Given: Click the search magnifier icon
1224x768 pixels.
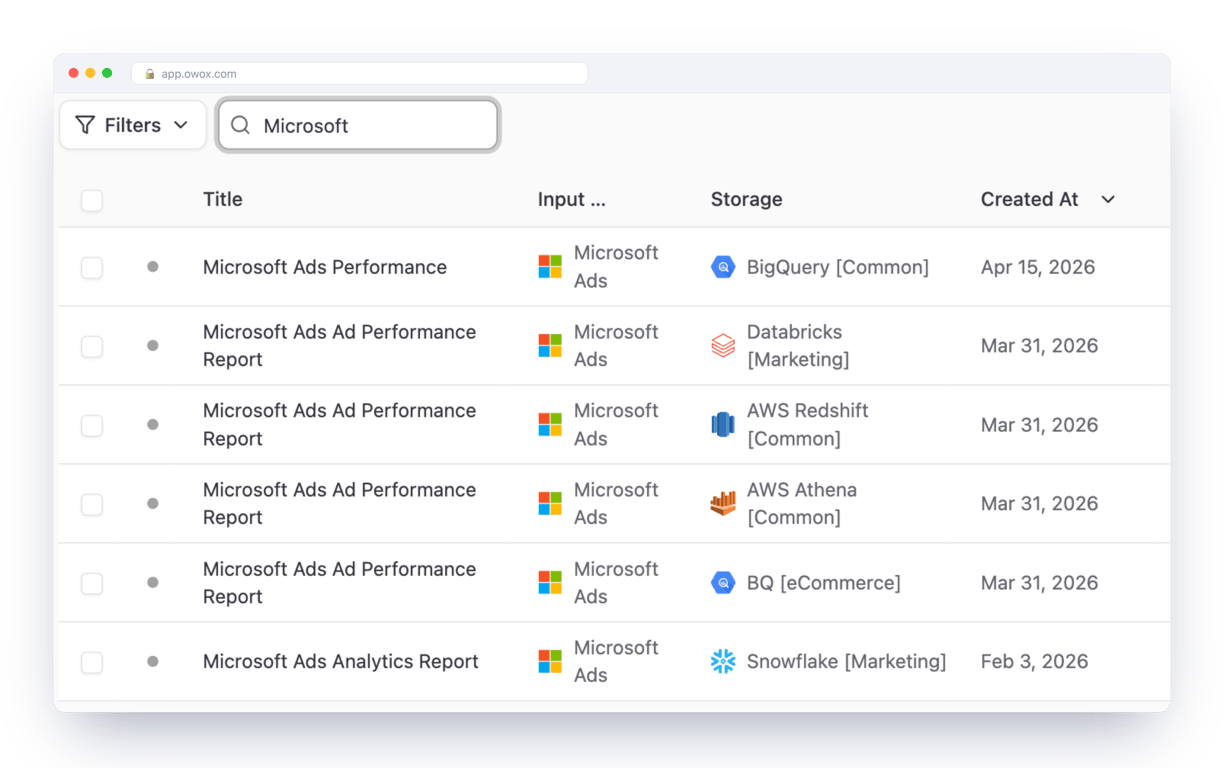Looking at the screenshot, I should 240,125.
